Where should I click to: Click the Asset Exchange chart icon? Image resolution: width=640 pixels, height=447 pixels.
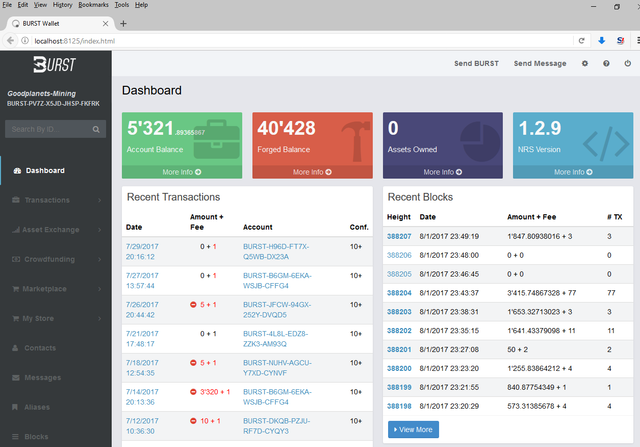click(16, 230)
